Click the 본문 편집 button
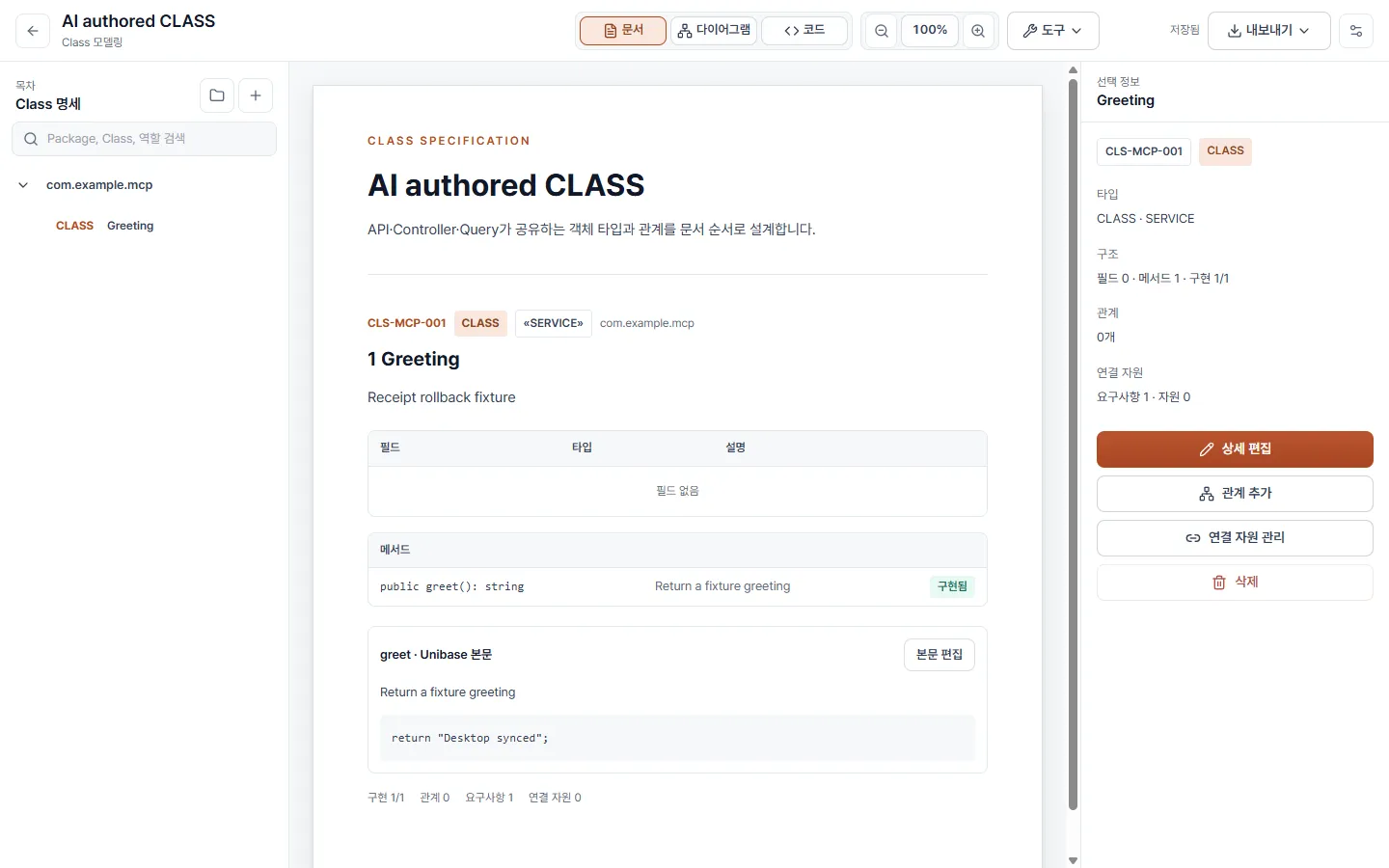Screen dimensions: 1389x868 coord(940,655)
